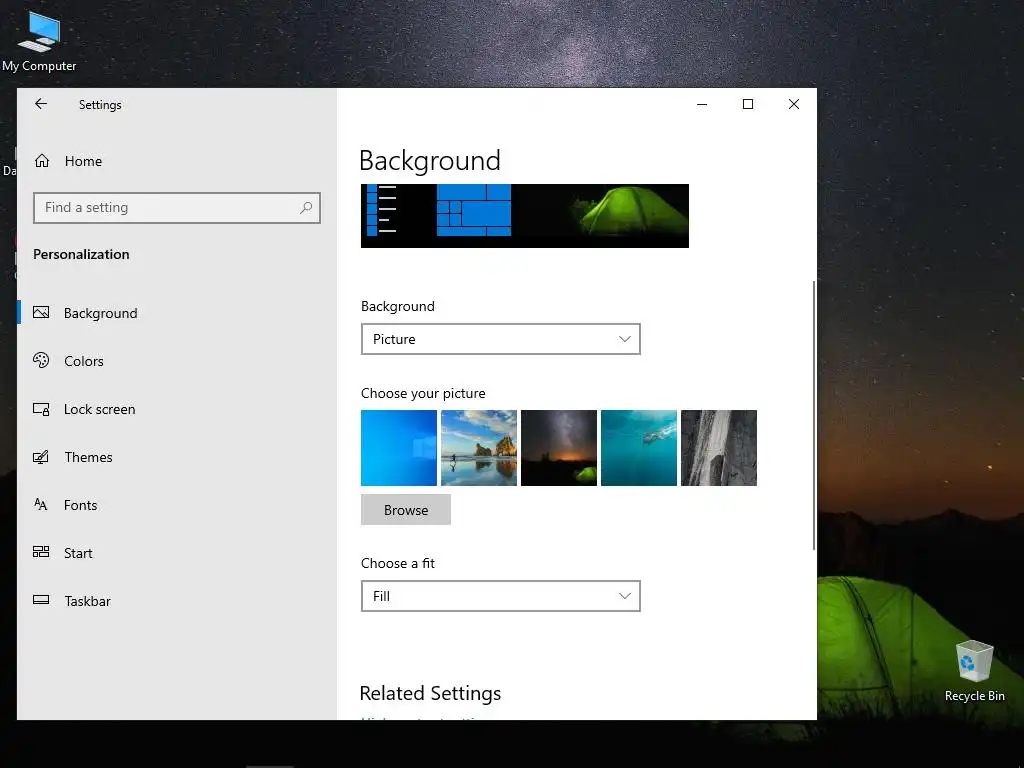Go to Colors settings
1024x768 pixels.
click(x=176, y=360)
